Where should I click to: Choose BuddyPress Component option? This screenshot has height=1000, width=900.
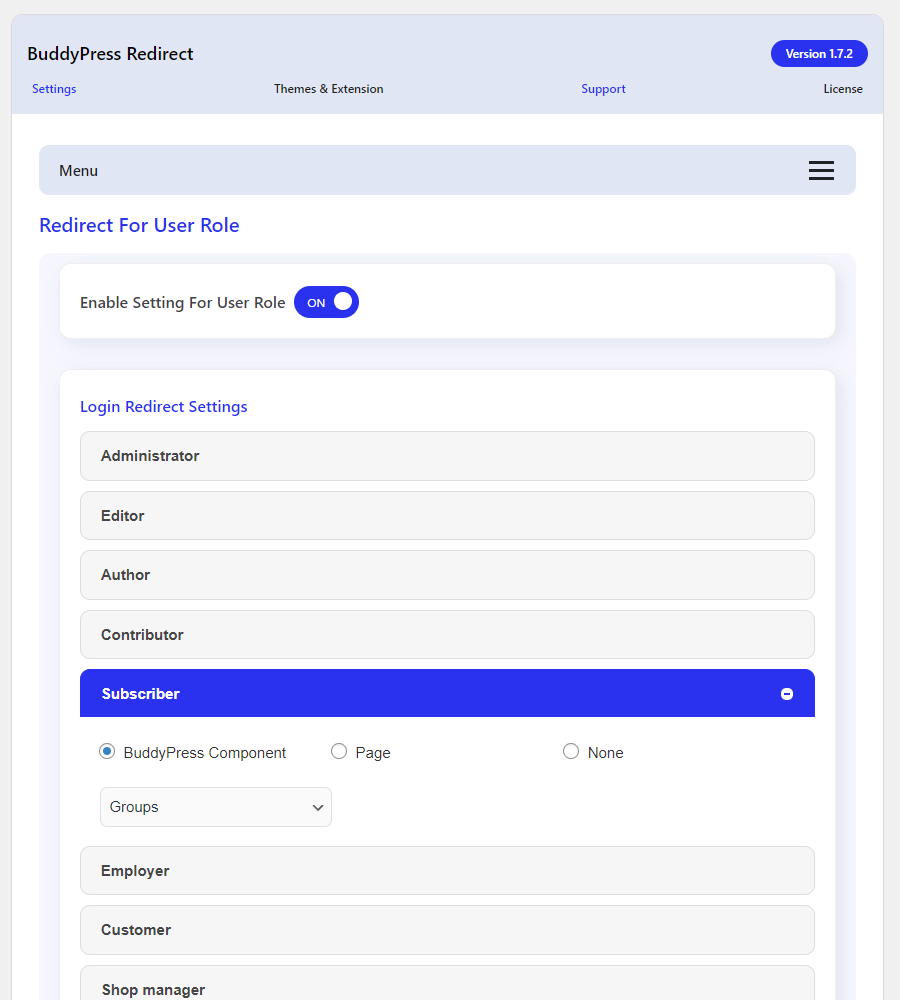tap(107, 750)
